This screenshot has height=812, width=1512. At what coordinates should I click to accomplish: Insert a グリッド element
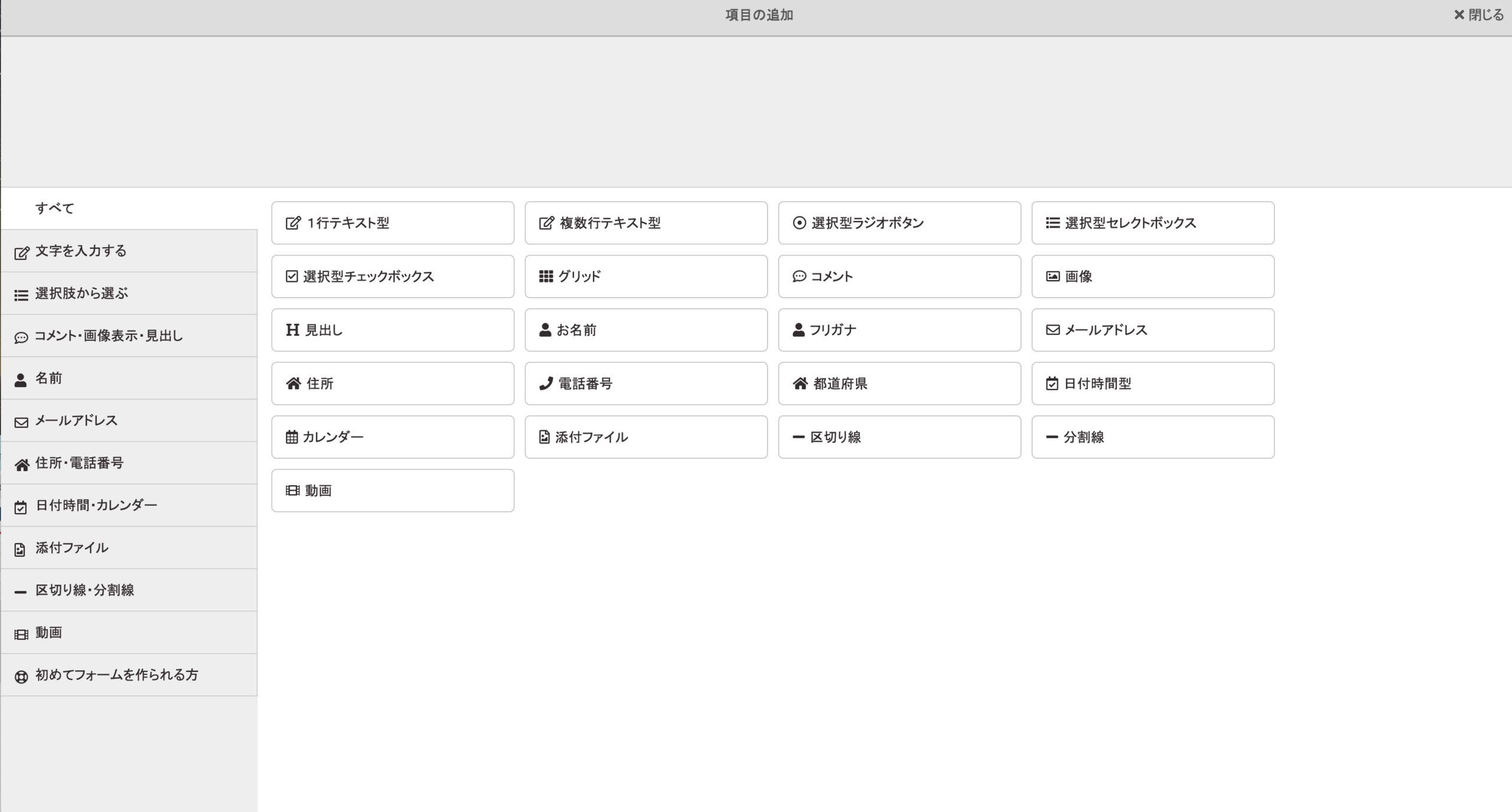646,276
